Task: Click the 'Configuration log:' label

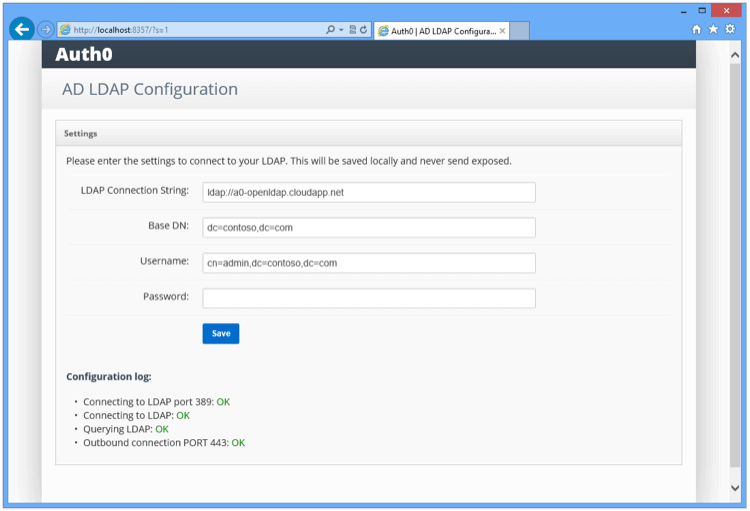Action: 109,377
